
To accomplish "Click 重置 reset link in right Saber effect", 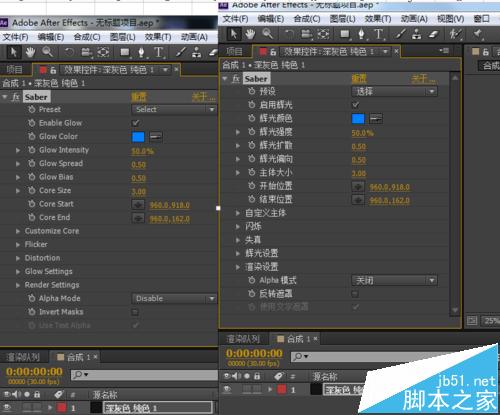I will 359,79.
